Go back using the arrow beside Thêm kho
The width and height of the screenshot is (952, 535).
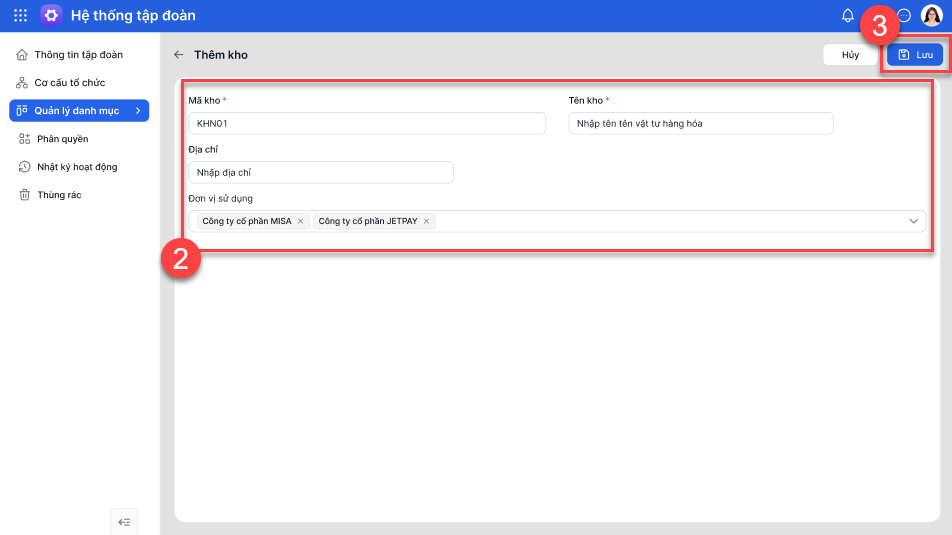(179, 55)
